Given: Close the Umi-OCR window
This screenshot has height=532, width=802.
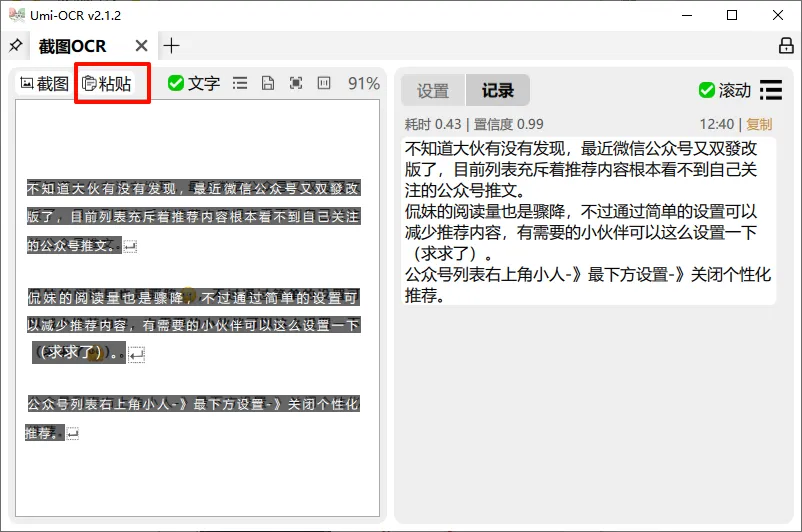Looking at the screenshot, I should point(777,15).
